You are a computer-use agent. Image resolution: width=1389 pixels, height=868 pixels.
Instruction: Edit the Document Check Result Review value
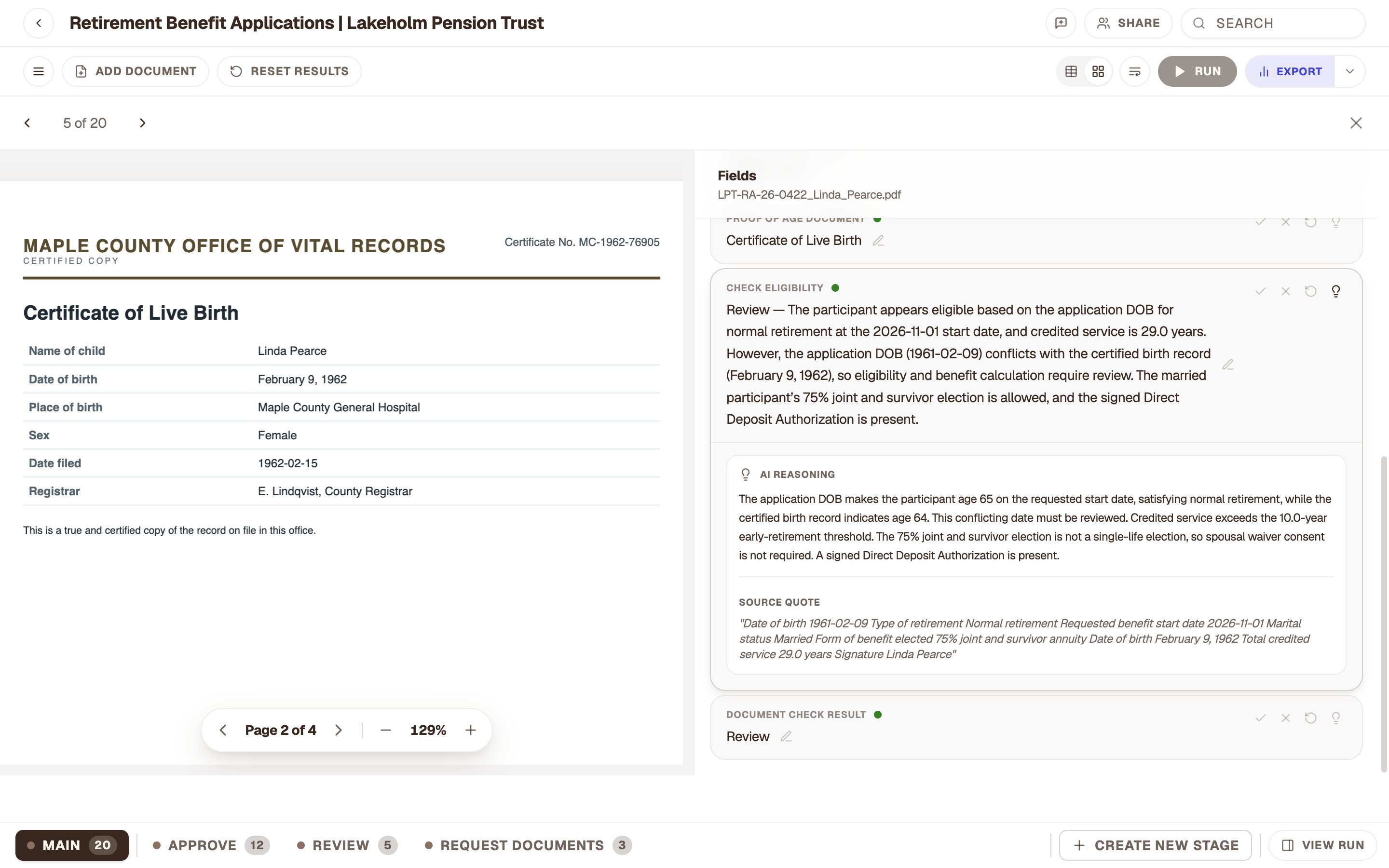pos(786,736)
